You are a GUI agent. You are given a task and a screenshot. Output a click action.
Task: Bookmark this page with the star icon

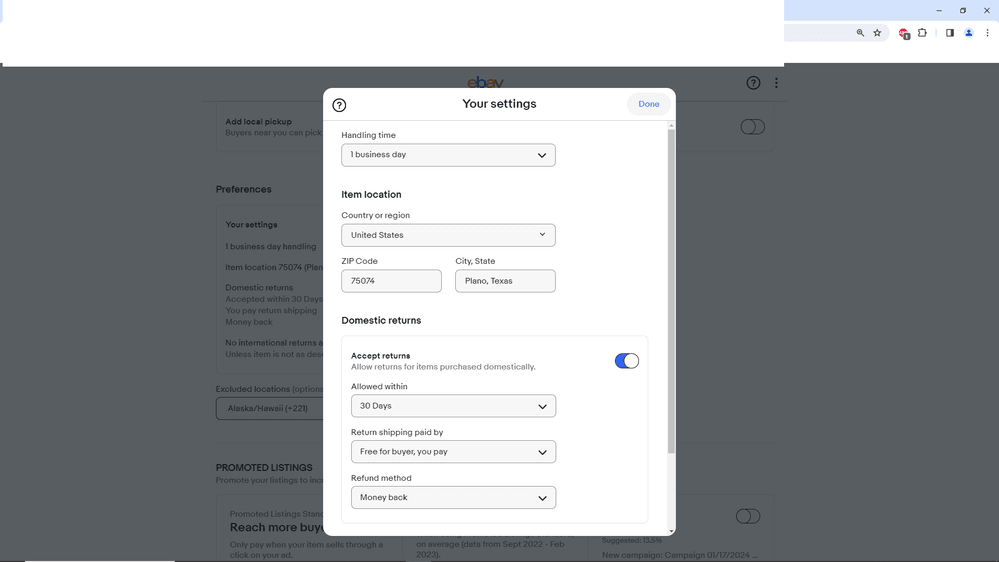(877, 33)
